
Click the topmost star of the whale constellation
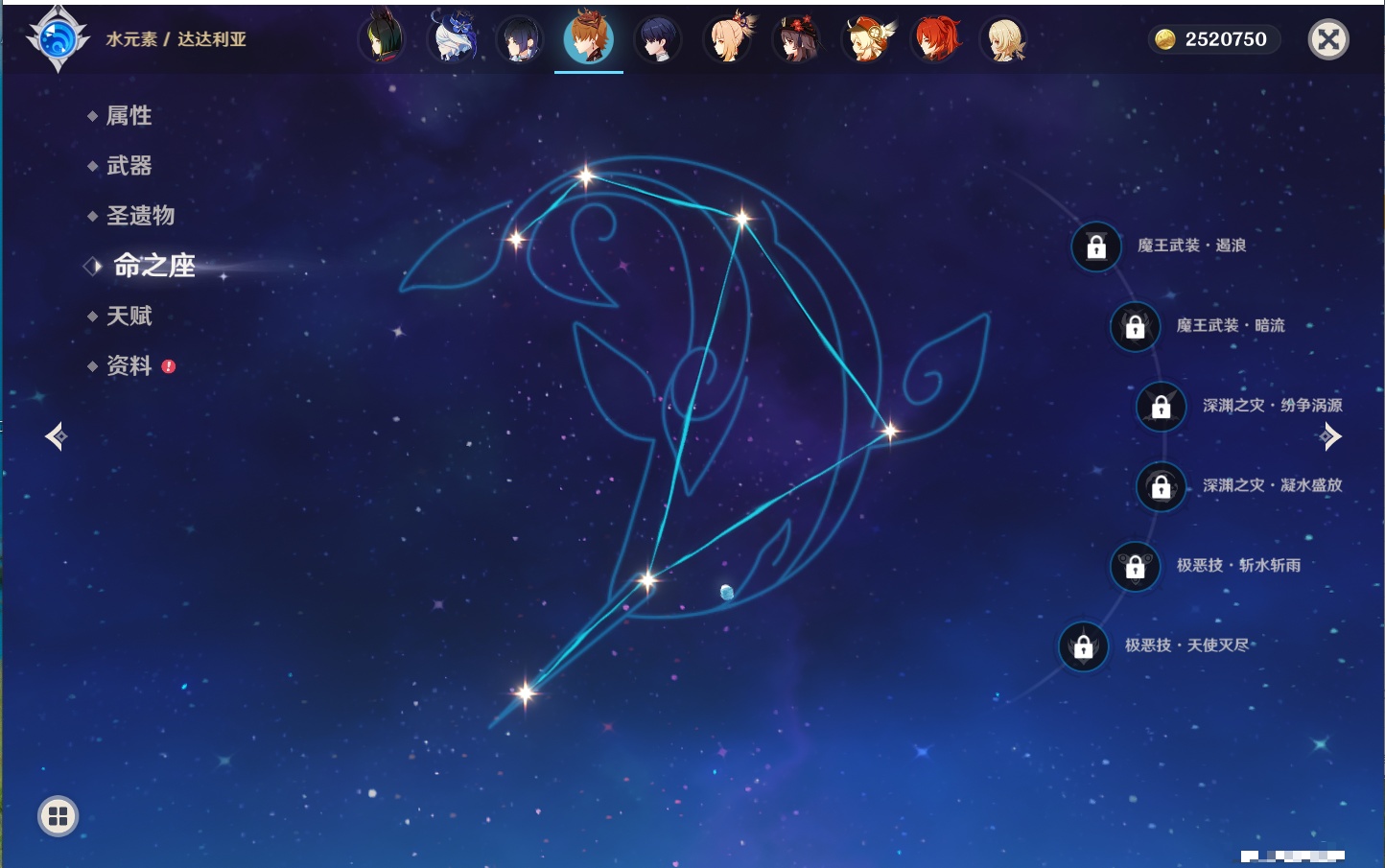click(585, 176)
